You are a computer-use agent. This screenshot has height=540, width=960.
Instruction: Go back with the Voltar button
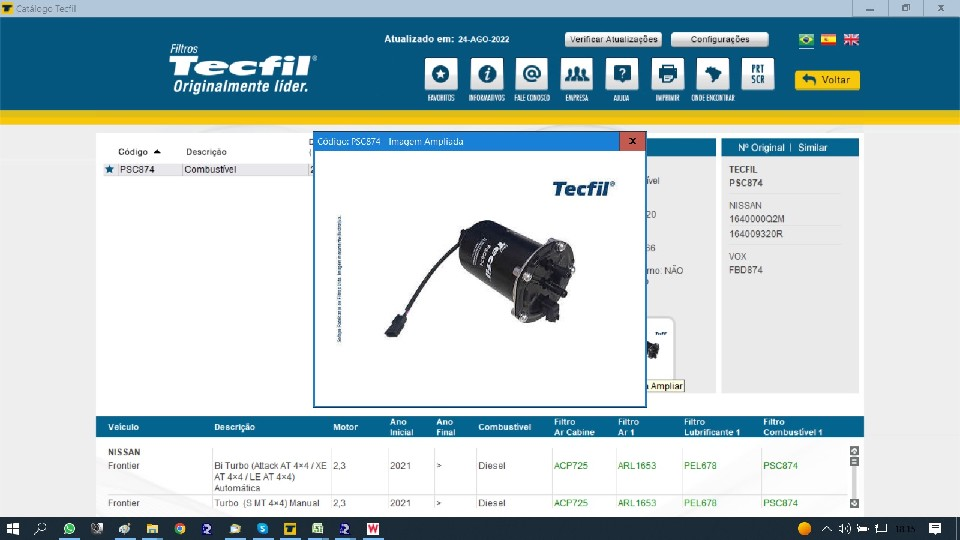coord(827,80)
